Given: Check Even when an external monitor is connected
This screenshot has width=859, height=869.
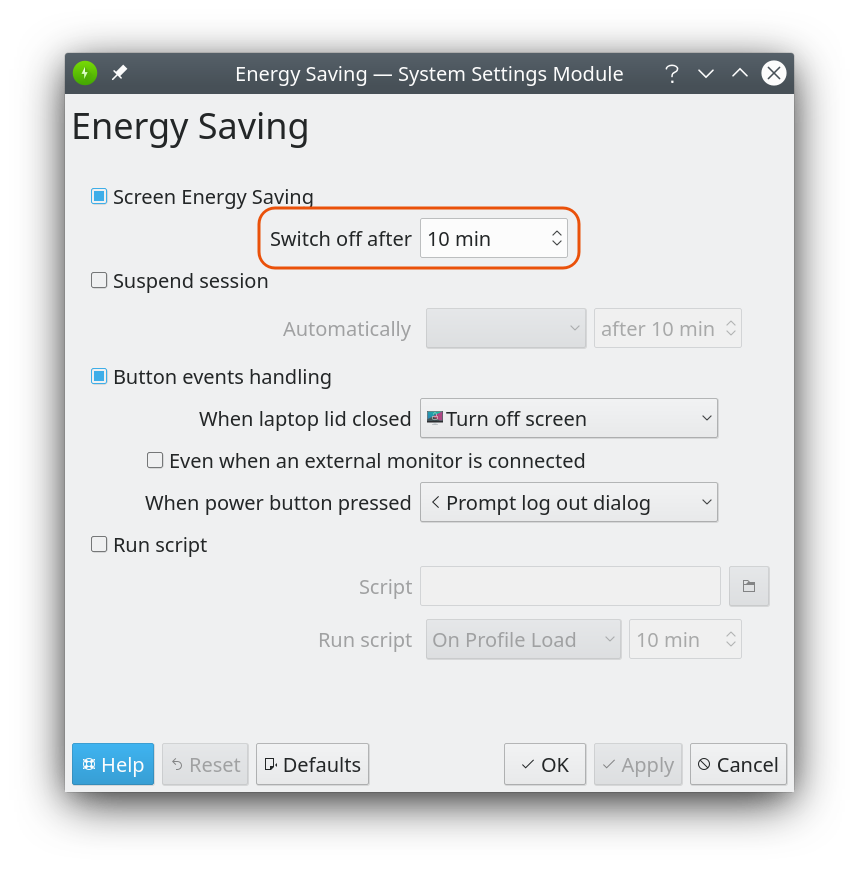Looking at the screenshot, I should (x=155, y=461).
